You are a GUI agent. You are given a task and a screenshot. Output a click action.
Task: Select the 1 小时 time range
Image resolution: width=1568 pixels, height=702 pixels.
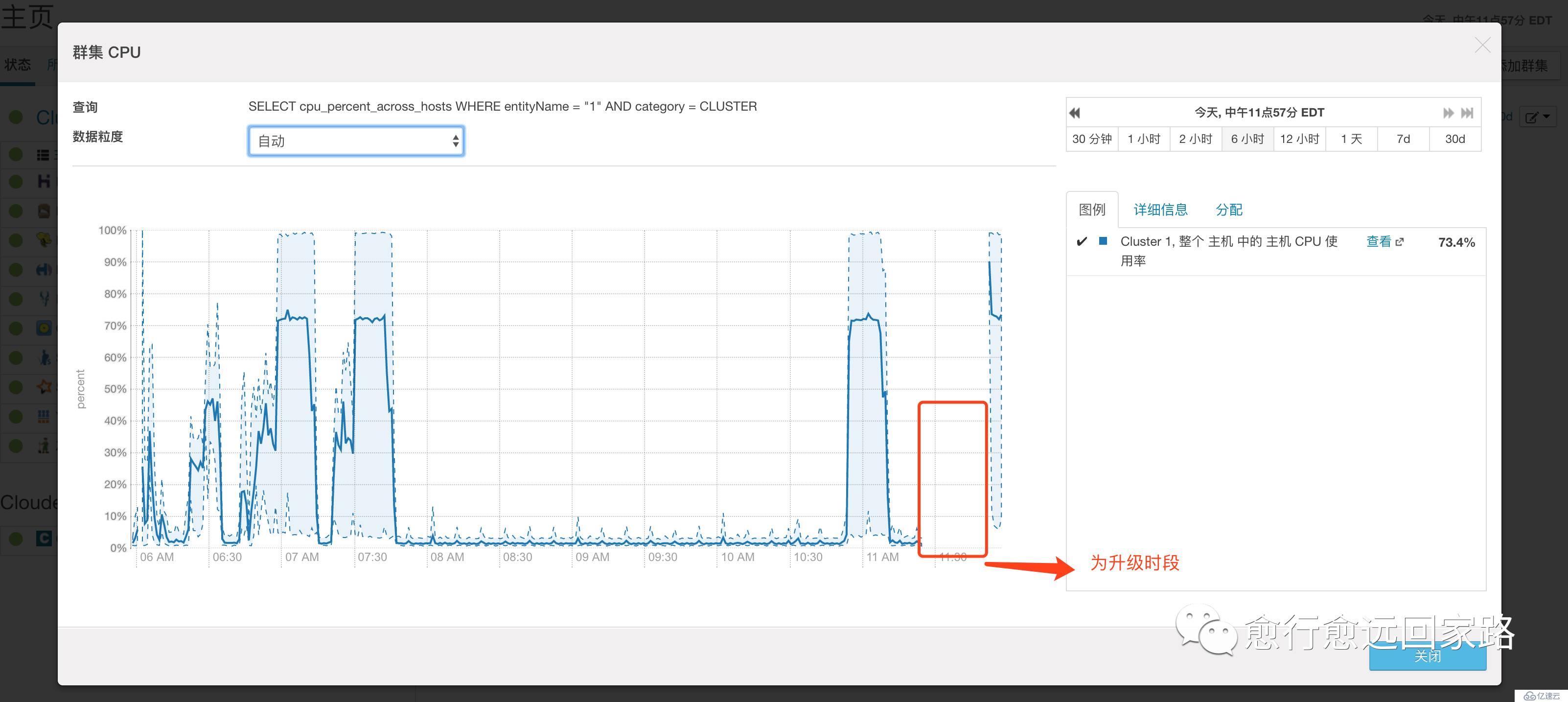tap(1144, 139)
